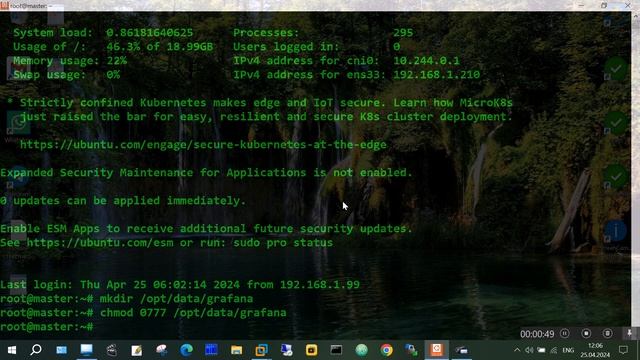The width and height of the screenshot is (640, 360).
Task: Open the notepad with pencil taskbar icon
Action: [136, 350]
